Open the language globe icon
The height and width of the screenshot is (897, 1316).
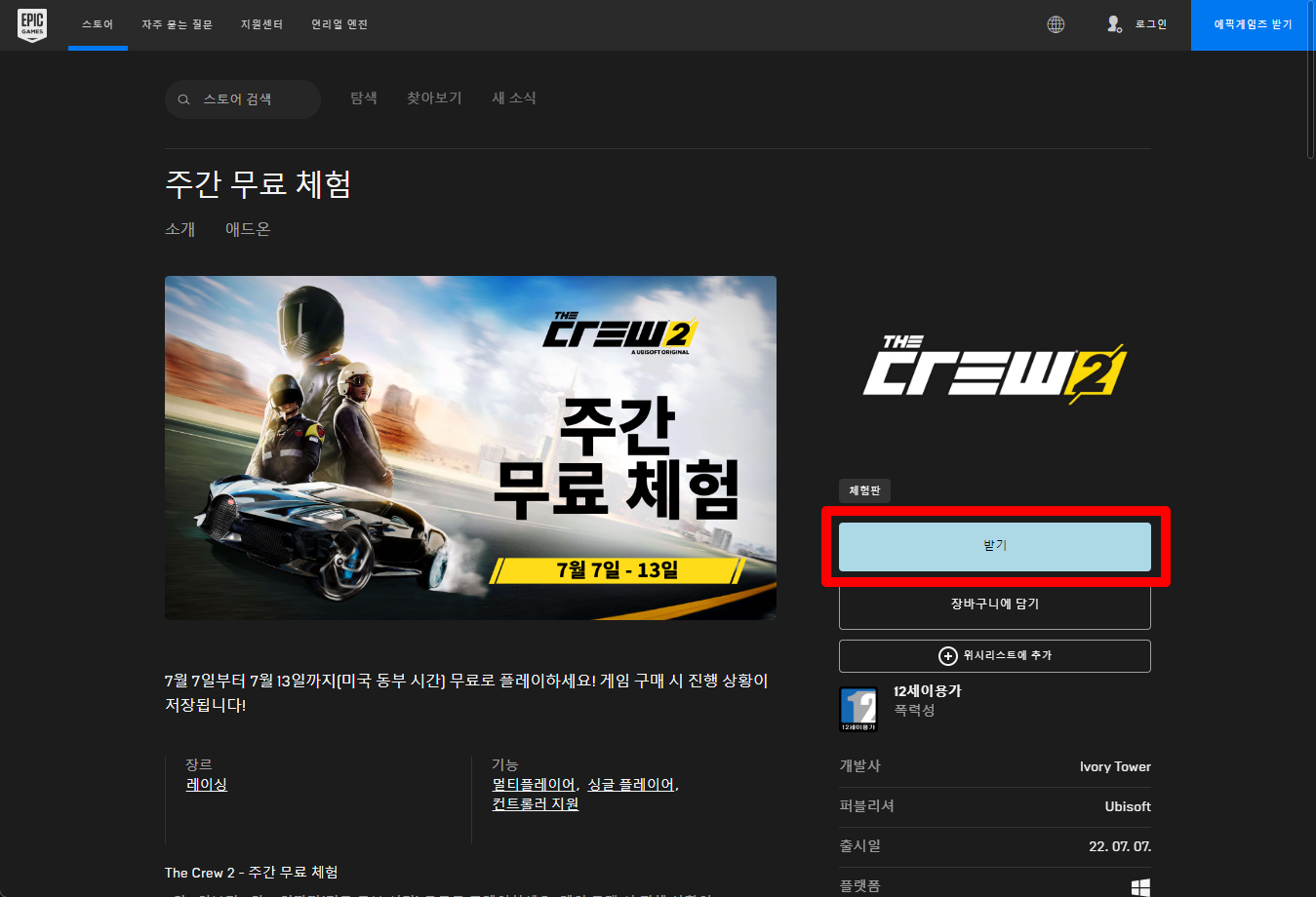(1056, 24)
